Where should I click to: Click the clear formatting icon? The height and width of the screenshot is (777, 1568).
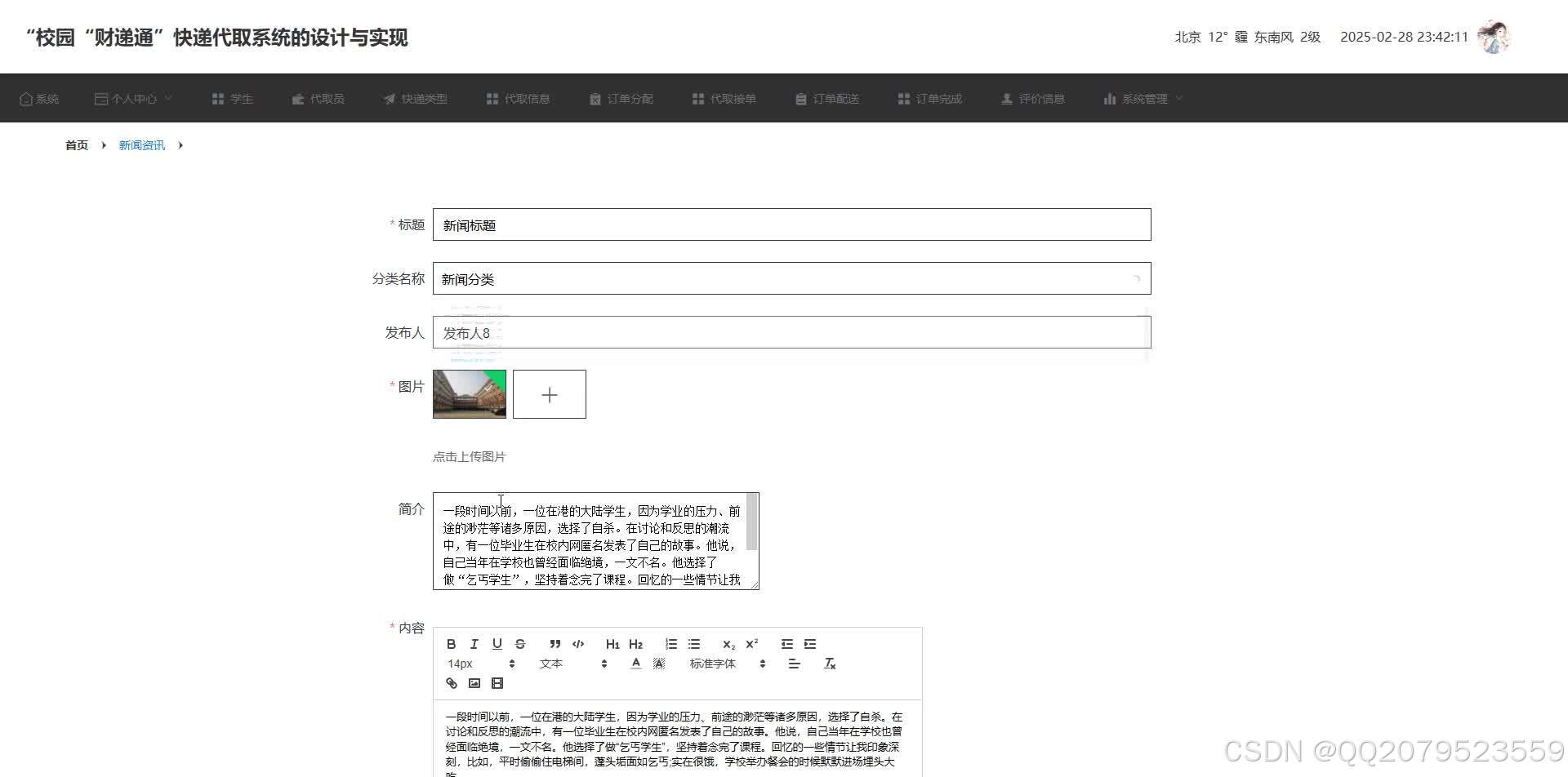click(x=831, y=664)
